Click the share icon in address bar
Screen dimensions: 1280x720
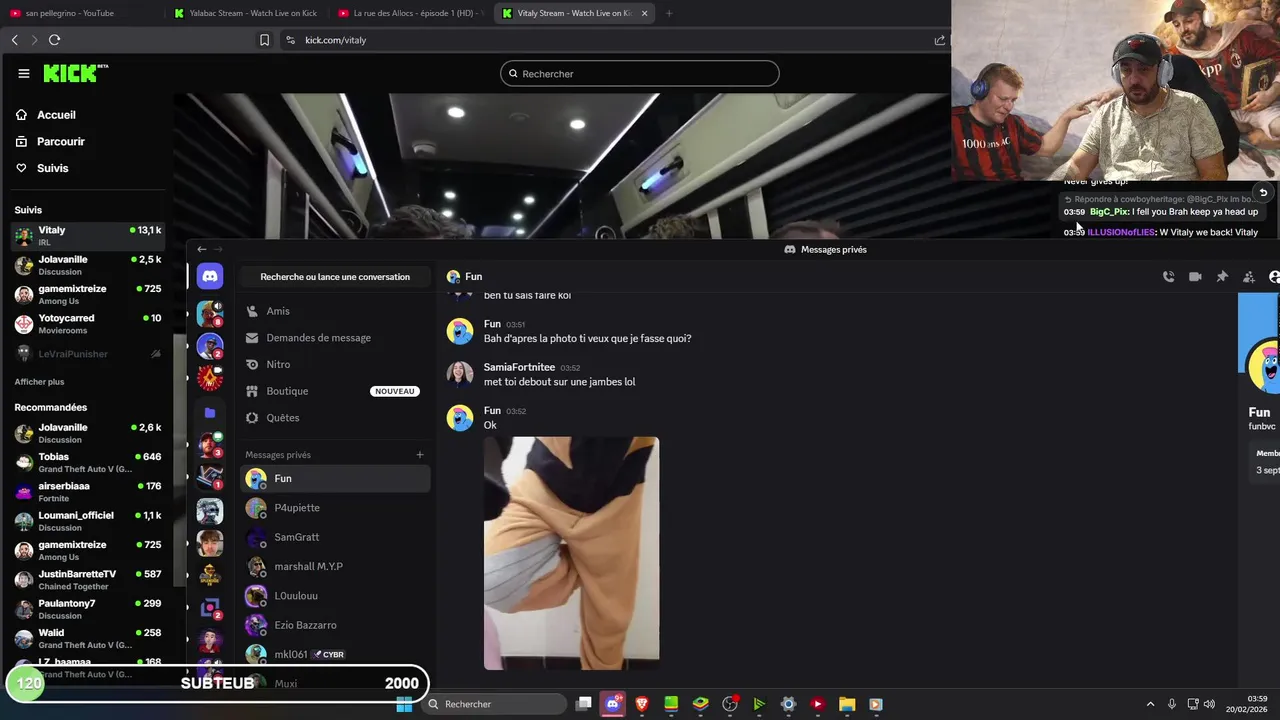coord(939,40)
